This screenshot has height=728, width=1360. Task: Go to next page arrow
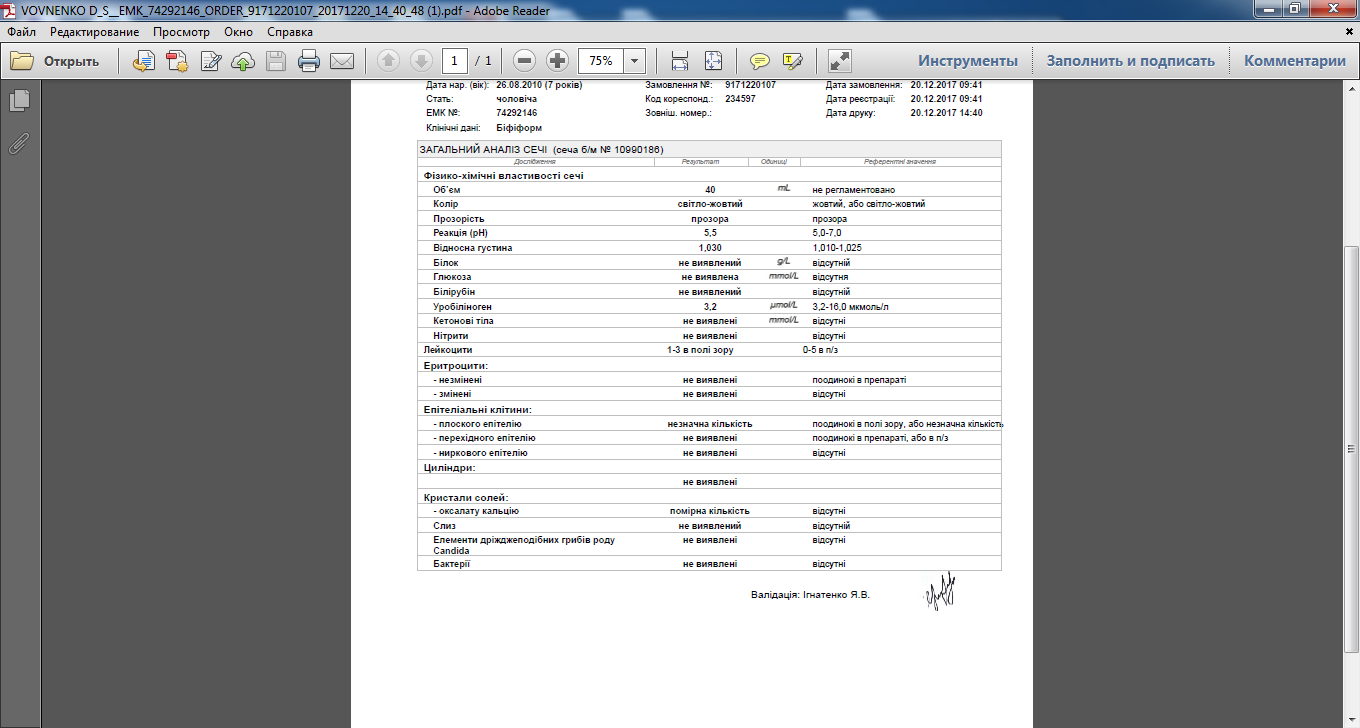click(x=421, y=61)
